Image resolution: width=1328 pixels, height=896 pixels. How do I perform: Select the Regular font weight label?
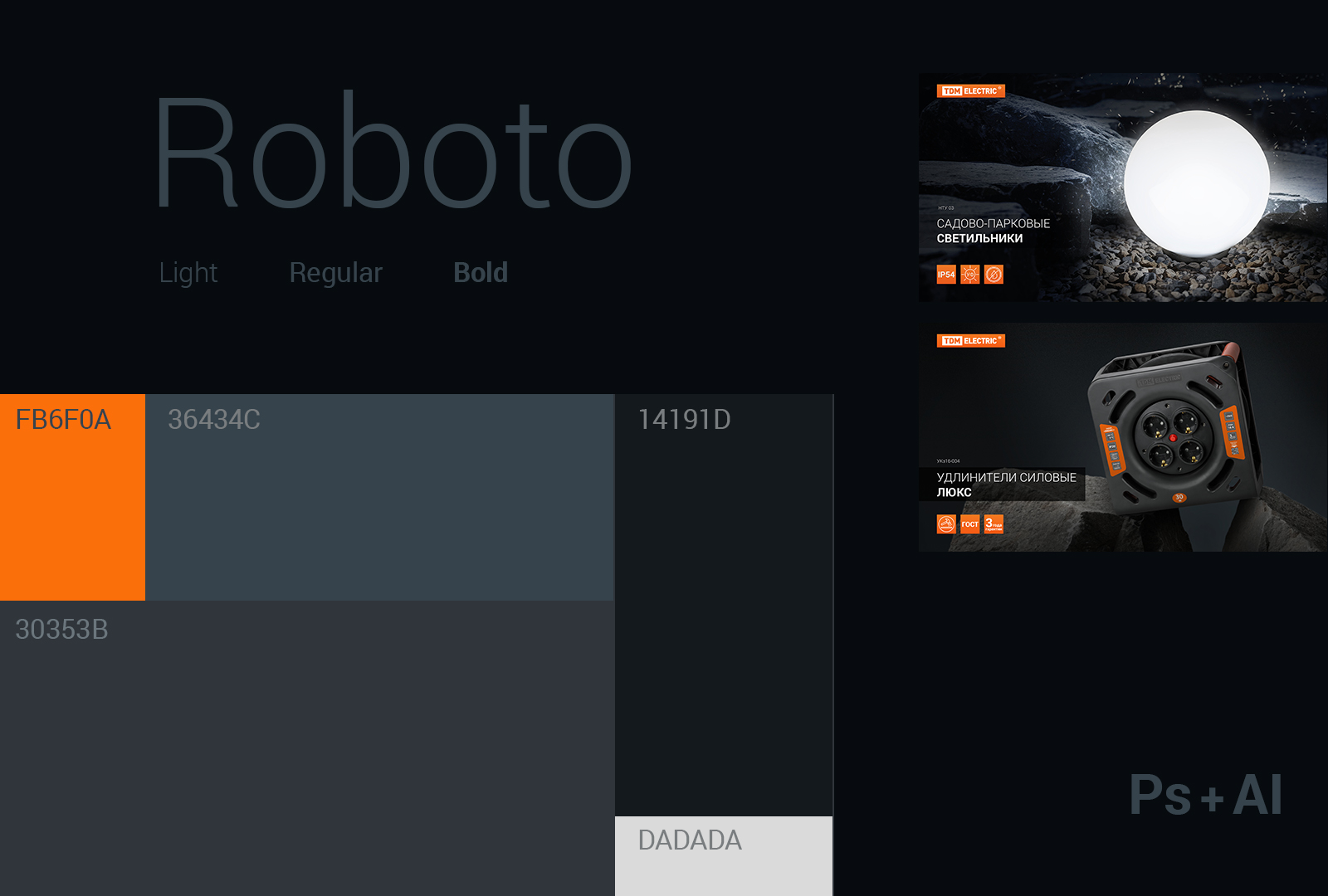tap(335, 273)
